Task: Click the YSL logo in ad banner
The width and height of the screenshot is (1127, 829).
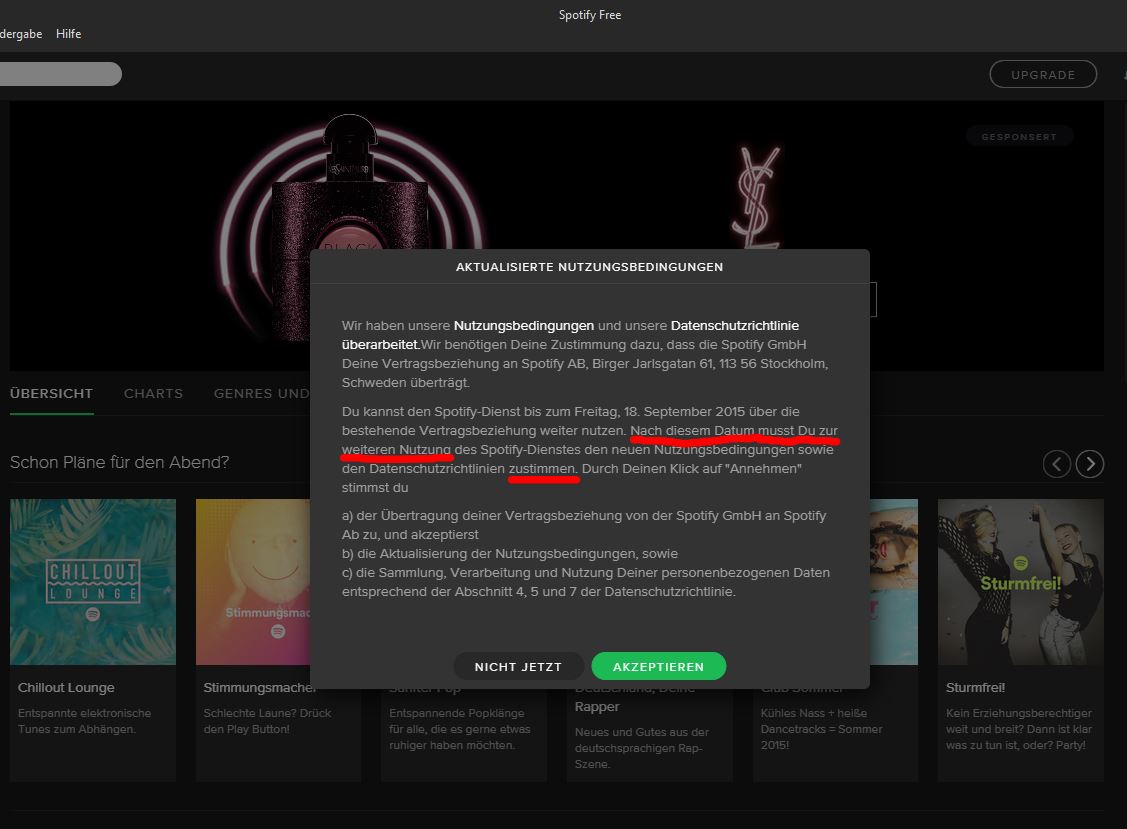Action: (756, 198)
